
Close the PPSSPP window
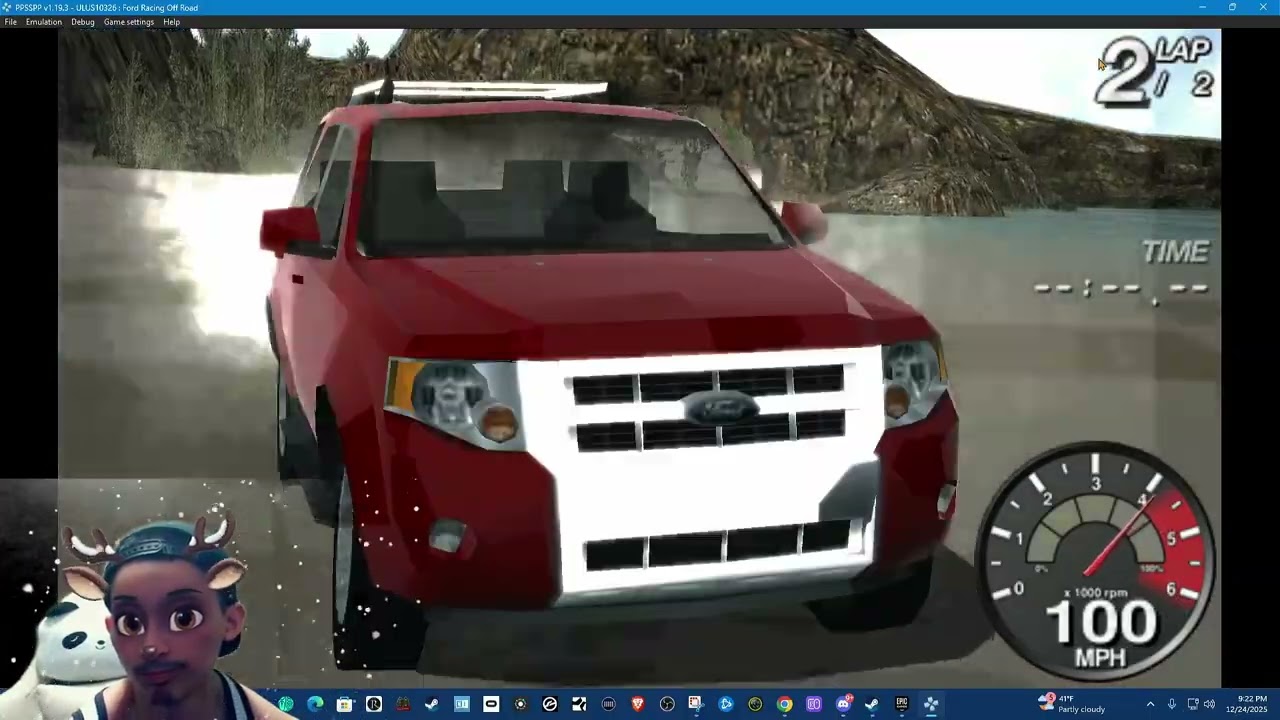click(1263, 7)
